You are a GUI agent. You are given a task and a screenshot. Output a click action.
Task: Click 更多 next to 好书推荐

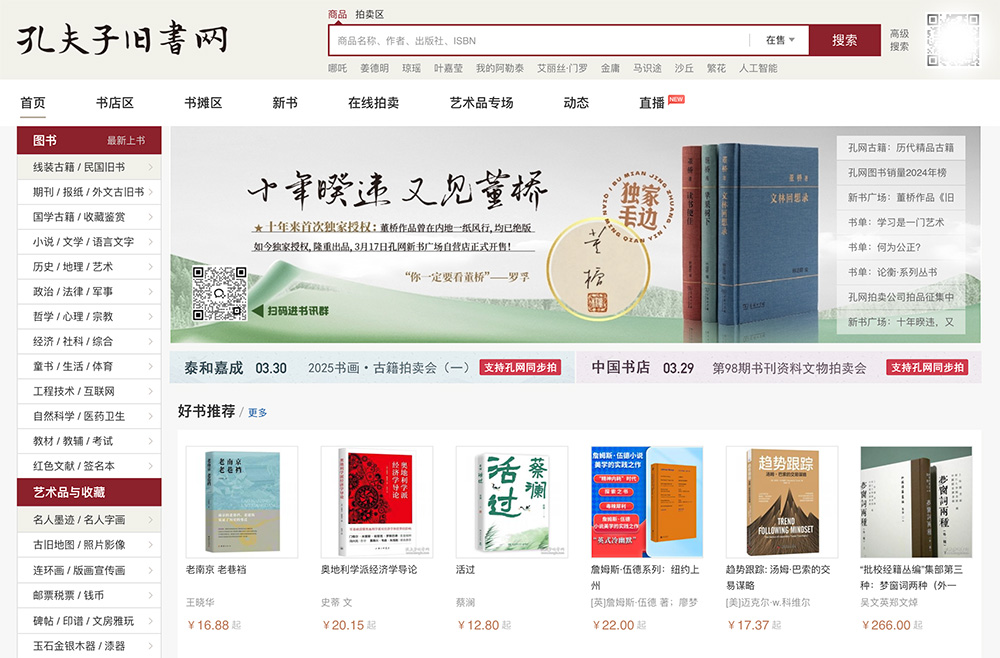(x=257, y=413)
